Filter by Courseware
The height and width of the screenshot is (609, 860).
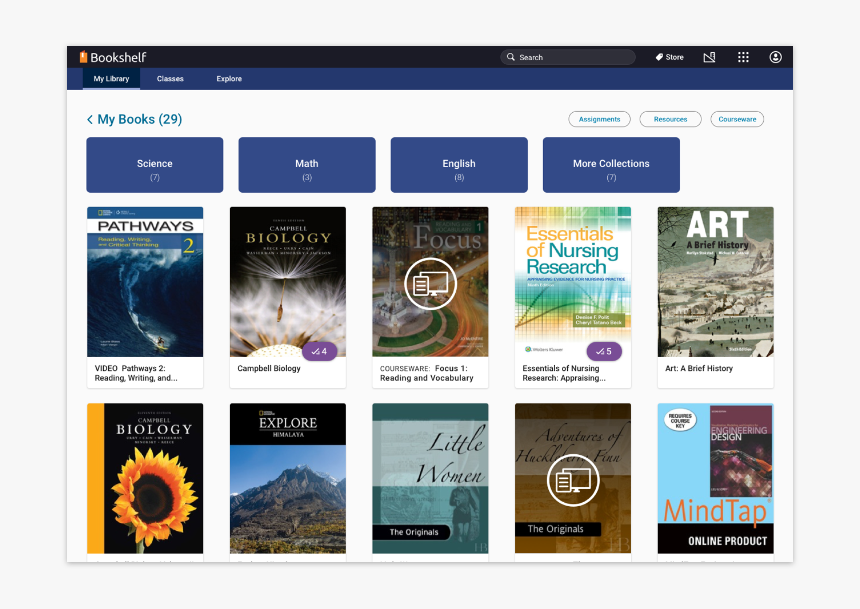[737, 119]
